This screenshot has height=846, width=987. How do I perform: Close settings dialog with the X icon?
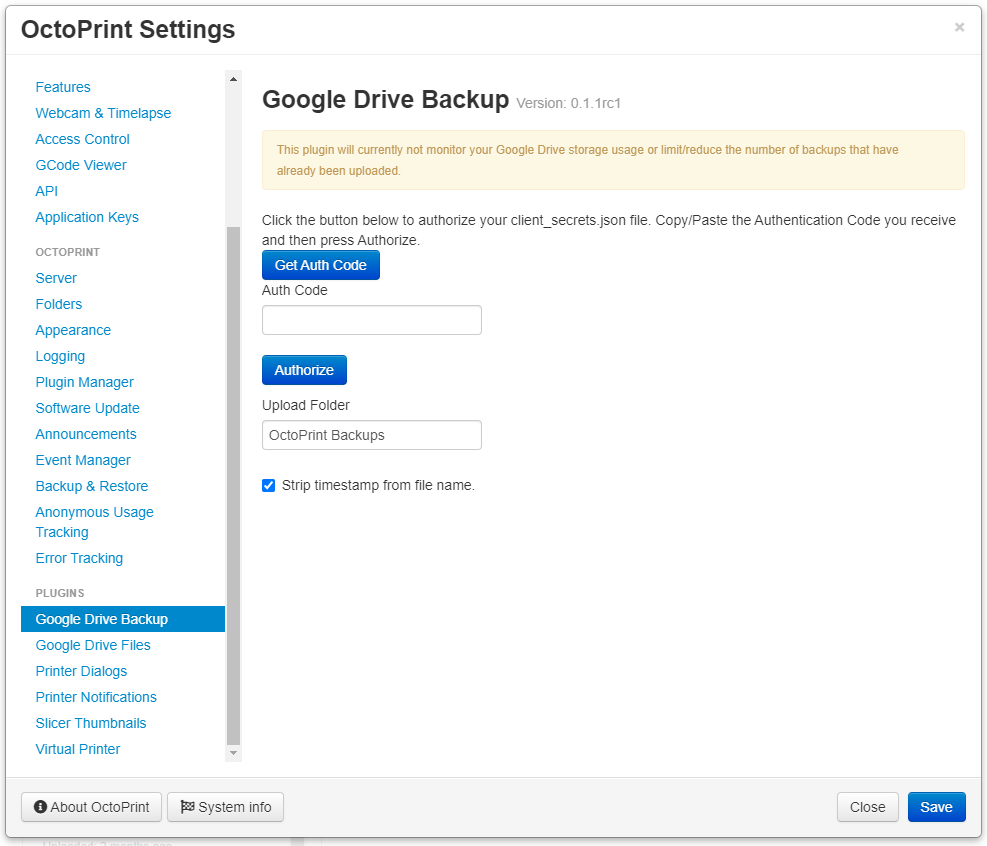point(959,28)
